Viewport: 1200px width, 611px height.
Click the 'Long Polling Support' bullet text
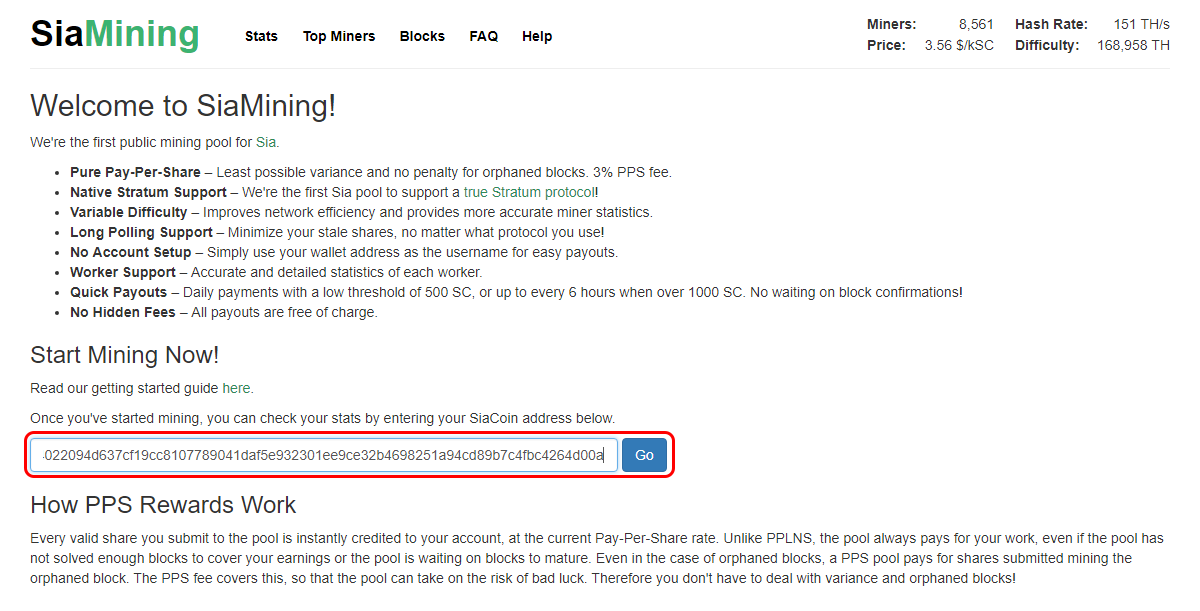(141, 232)
